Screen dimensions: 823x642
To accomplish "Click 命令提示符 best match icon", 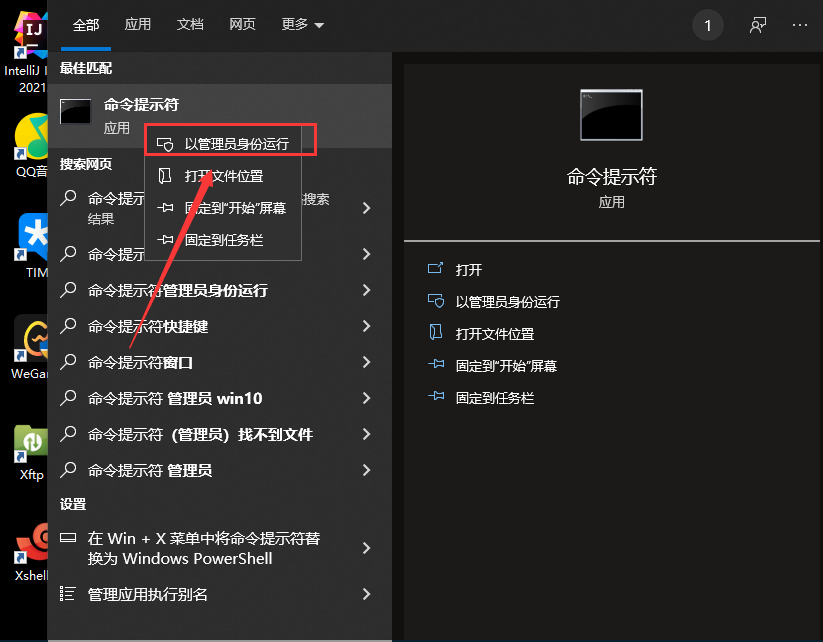I will pyautogui.click(x=76, y=111).
